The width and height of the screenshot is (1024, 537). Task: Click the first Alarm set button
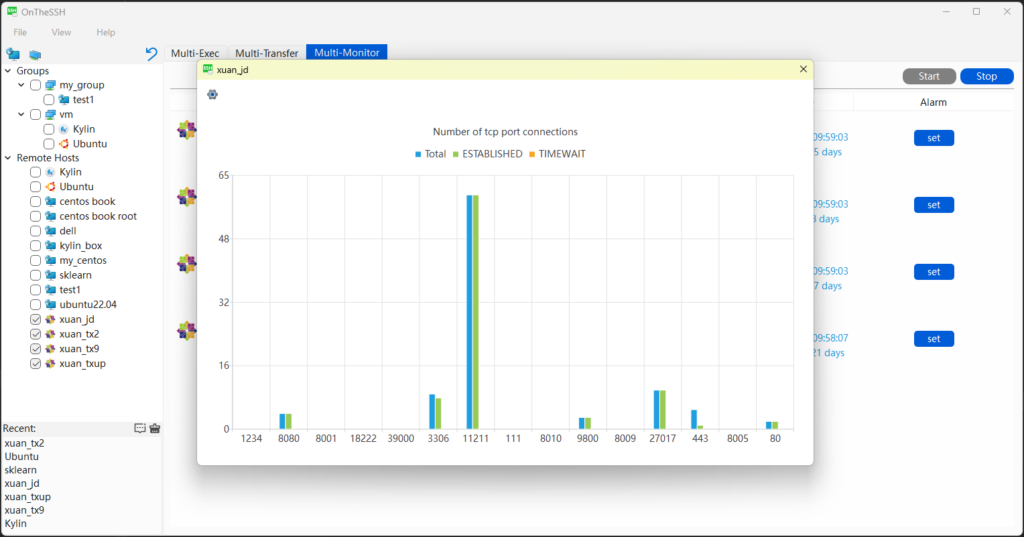pyautogui.click(x=933, y=138)
